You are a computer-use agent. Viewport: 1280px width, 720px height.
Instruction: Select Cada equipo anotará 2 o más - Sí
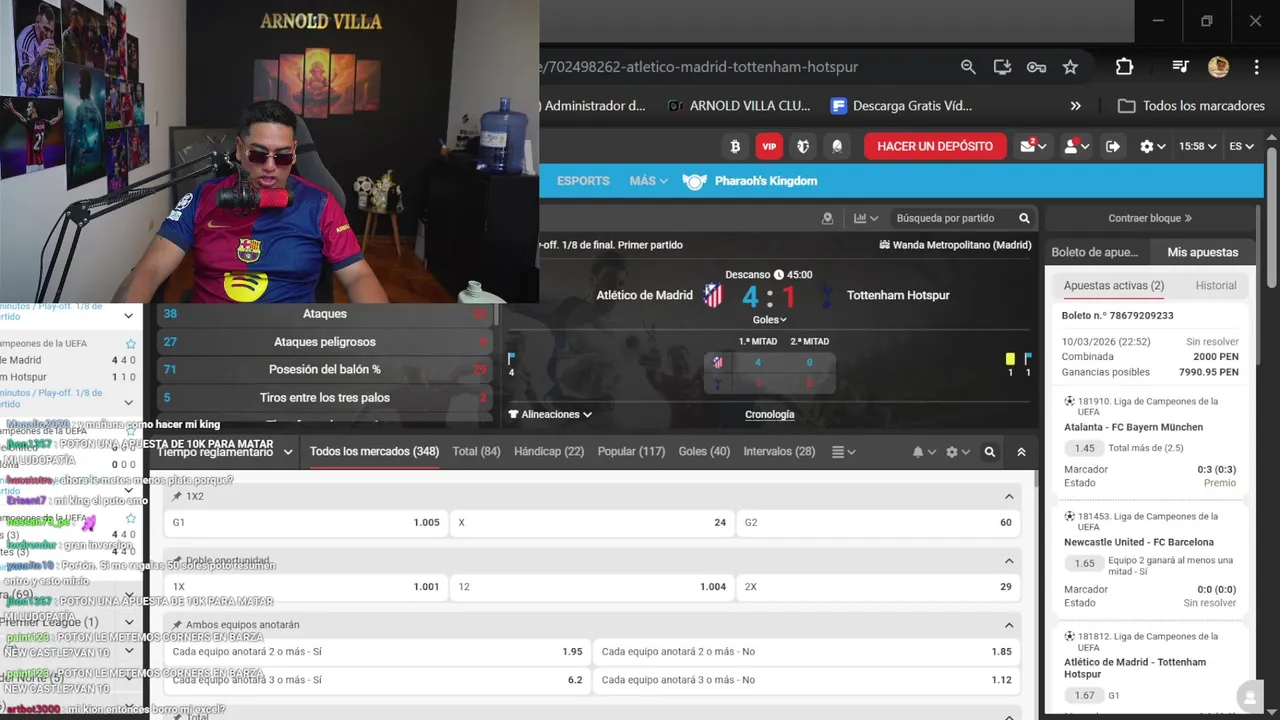pyautogui.click(x=377, y=652)
